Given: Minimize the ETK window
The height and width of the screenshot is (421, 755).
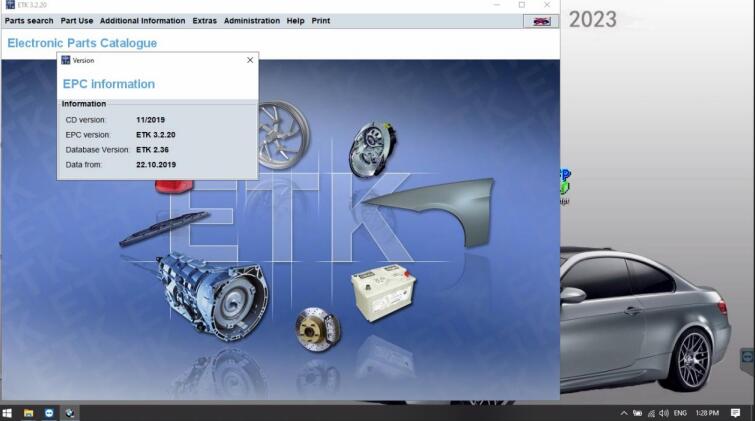Looking at the screenshot, I should pos(497,5).
